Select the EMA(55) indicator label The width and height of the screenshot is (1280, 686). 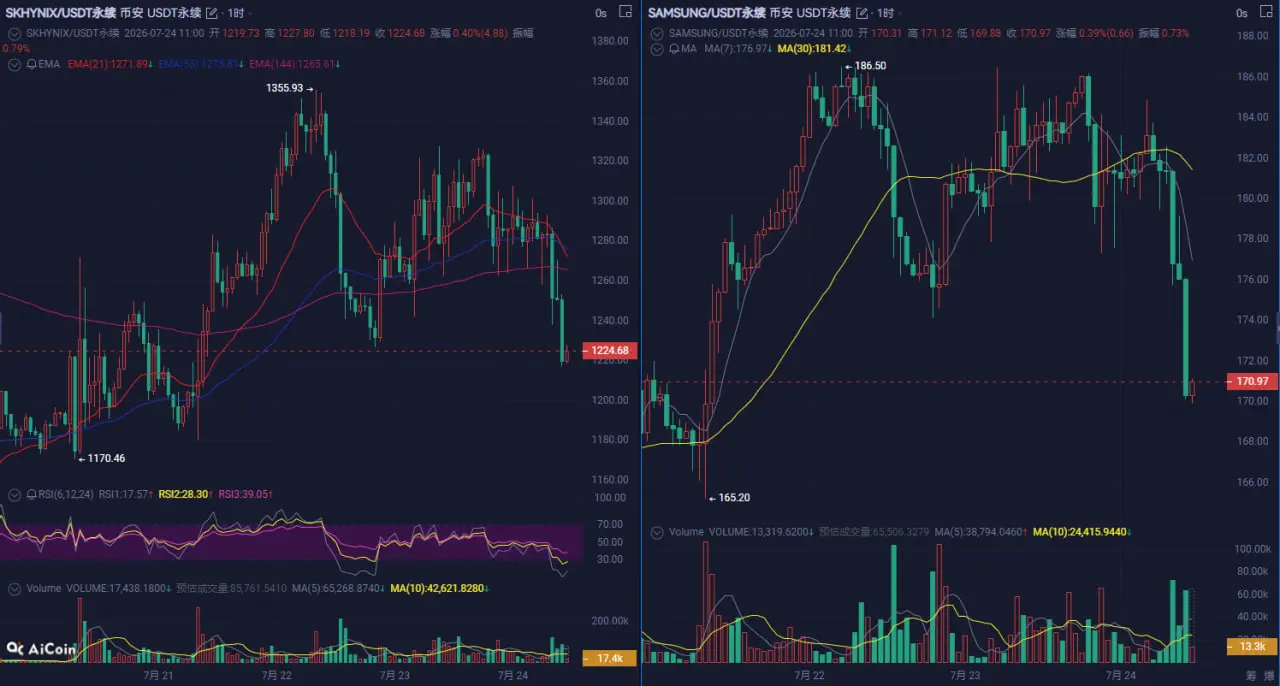[x=199, y=64]
